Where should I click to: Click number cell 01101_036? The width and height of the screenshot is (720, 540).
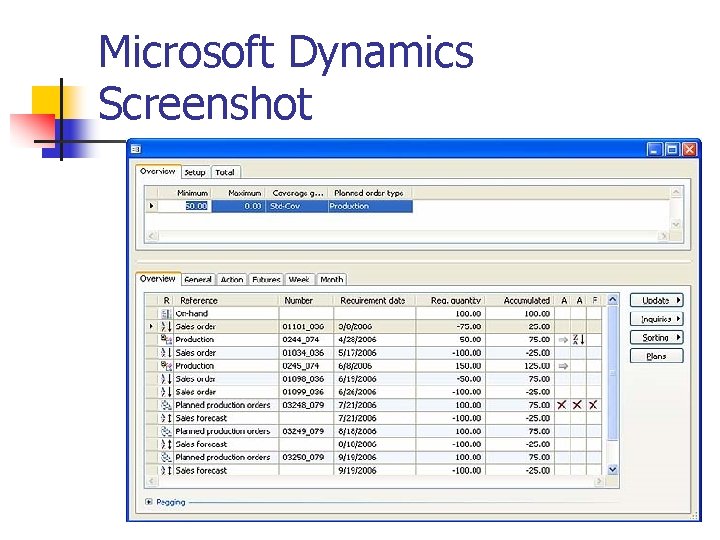pyautogui.click(x=306, y=326)
